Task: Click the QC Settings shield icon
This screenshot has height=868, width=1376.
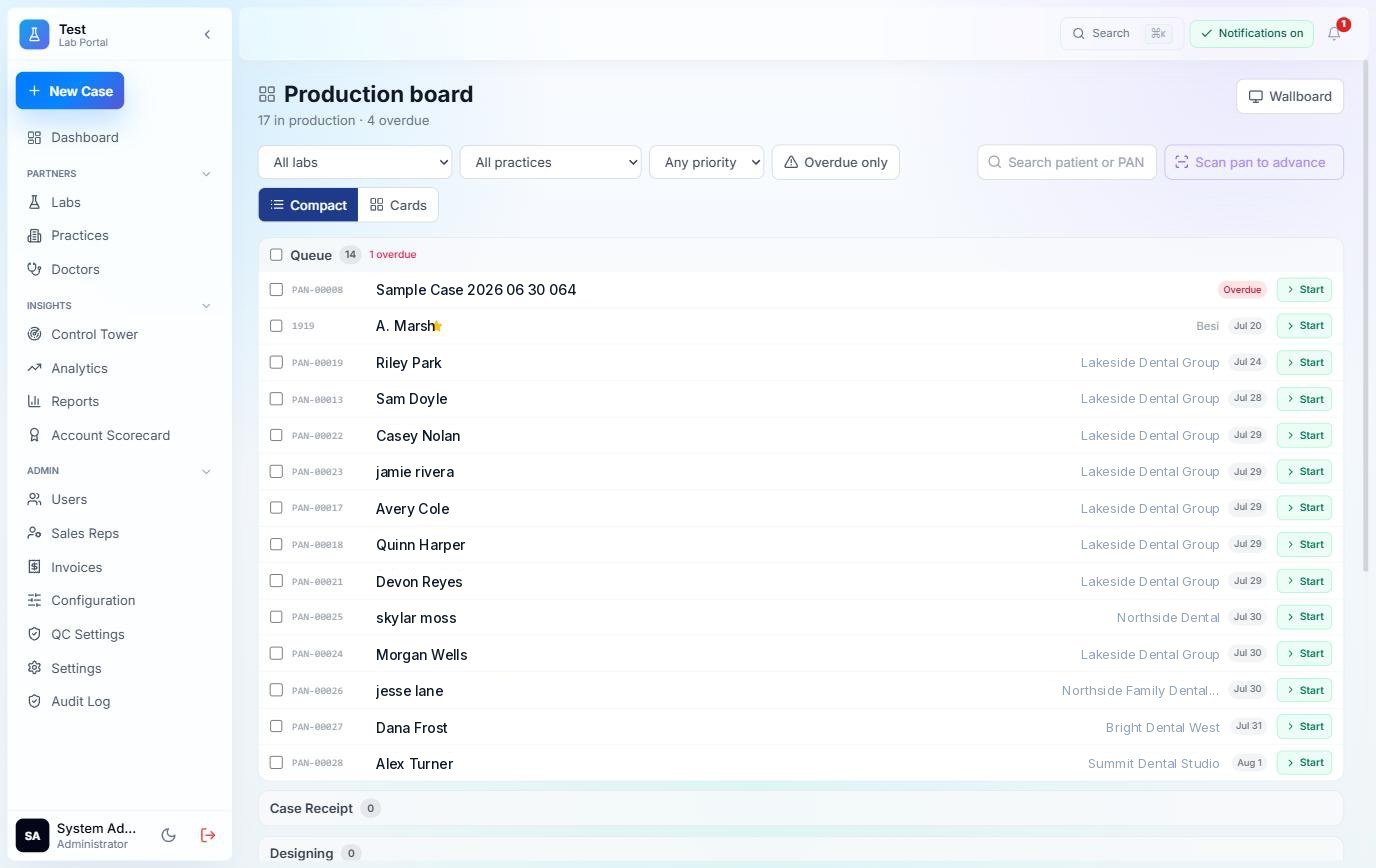Action: click(x=34, y=634)
